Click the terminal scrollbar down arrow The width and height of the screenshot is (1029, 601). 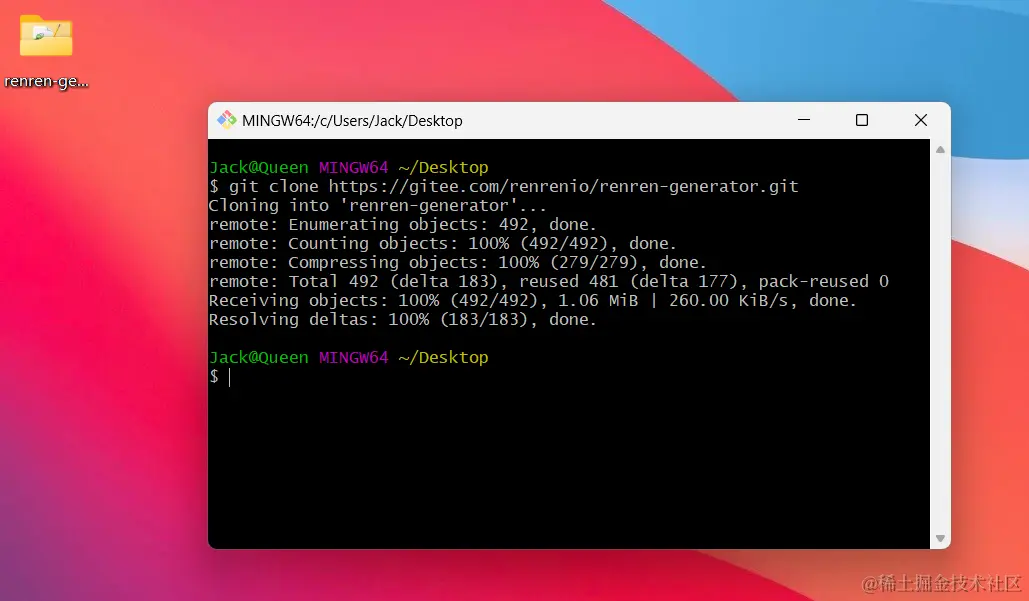click(x=940, y=539)
